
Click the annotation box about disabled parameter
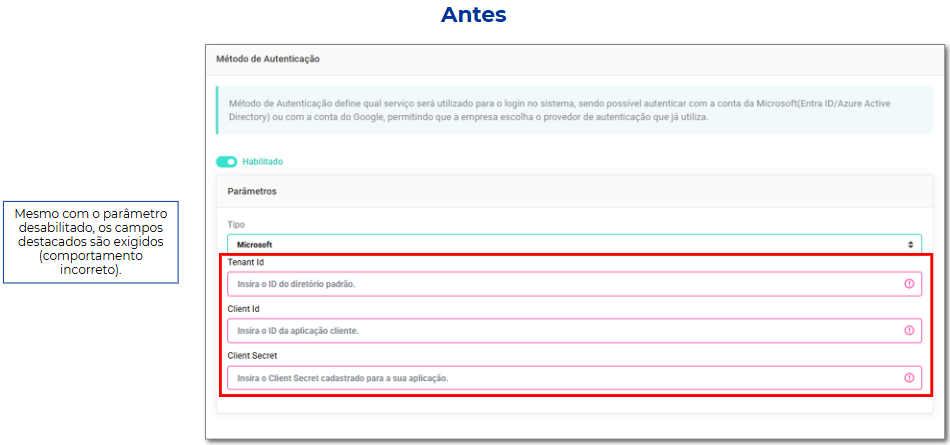(91, 242)
